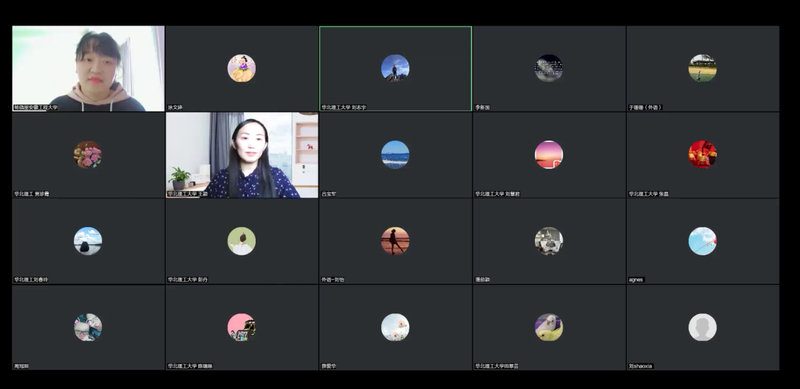Select the pink flower bouquet avatar
The height and width of the screenshot is (389, 800).
pos(88,155)
